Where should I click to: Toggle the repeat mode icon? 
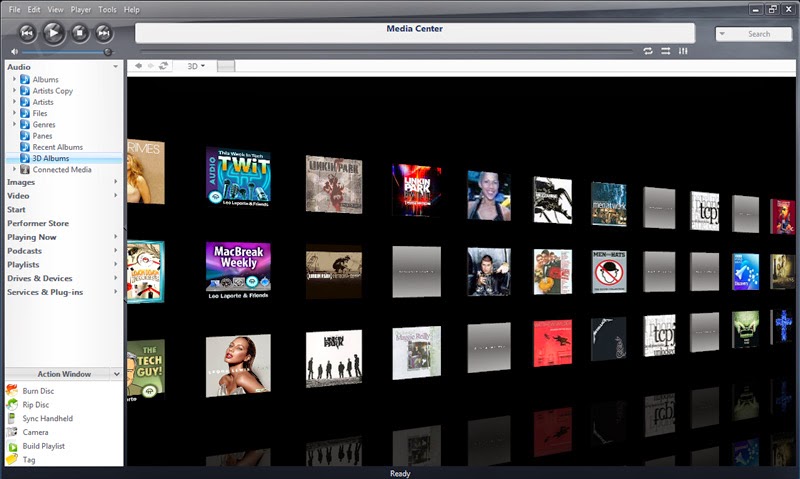[648, 51]
